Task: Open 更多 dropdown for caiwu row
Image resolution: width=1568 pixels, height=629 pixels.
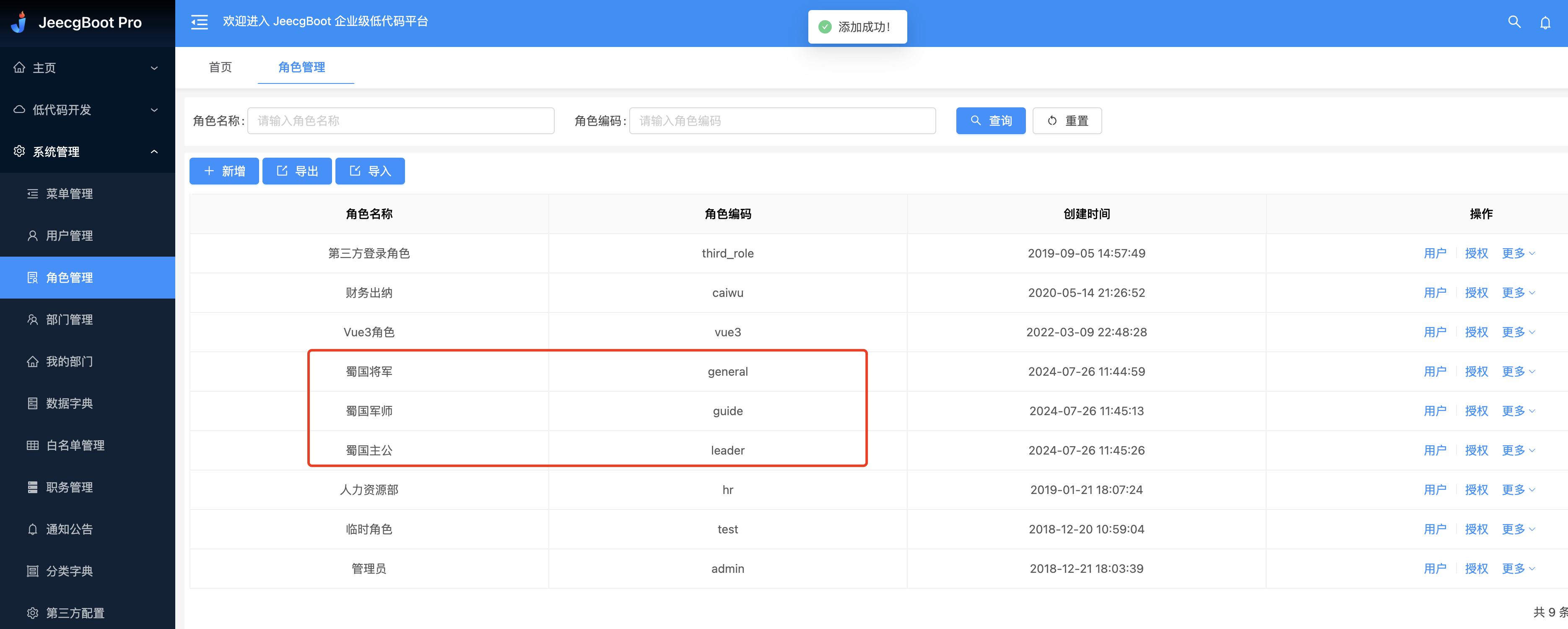Action: tap(1518, 293)
